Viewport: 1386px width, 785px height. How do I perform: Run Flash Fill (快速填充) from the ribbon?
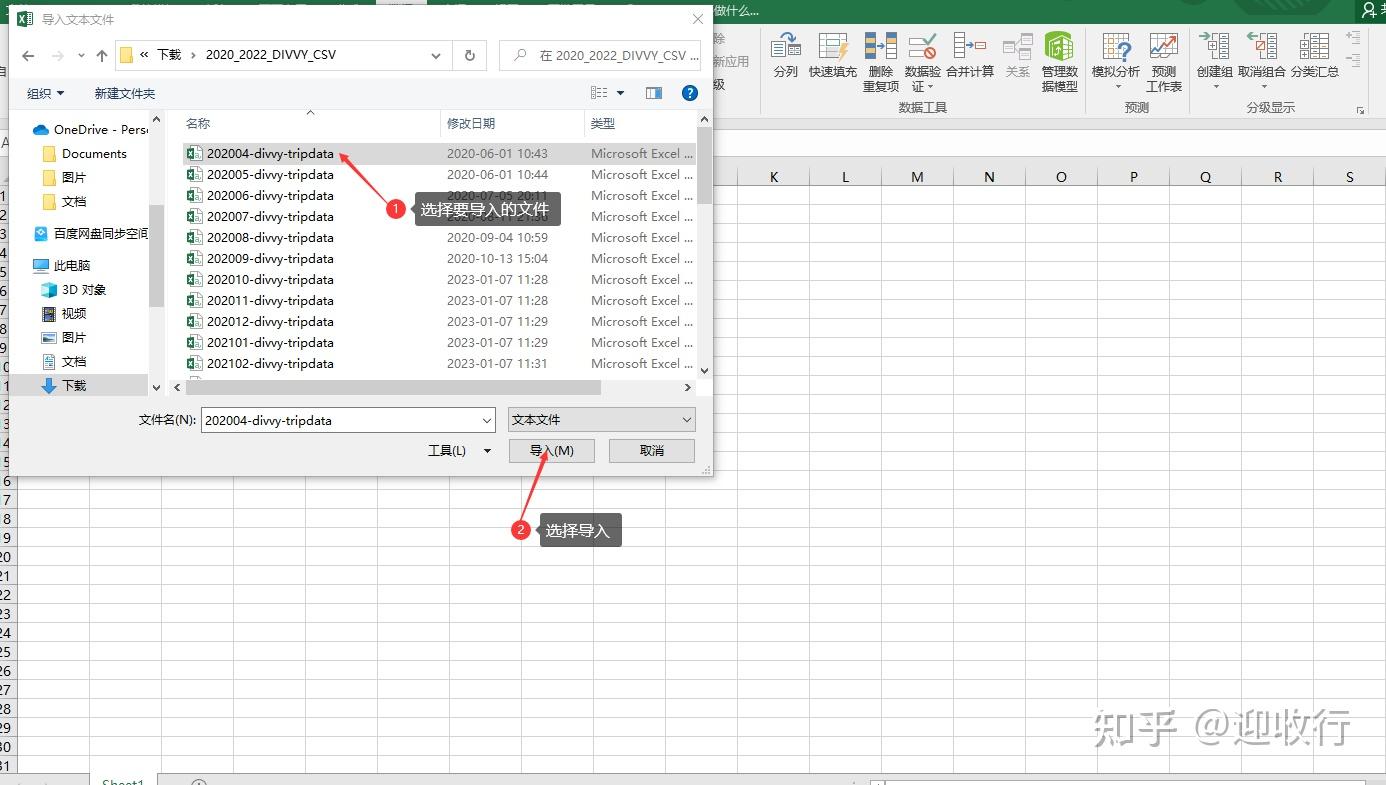(833, 56)
